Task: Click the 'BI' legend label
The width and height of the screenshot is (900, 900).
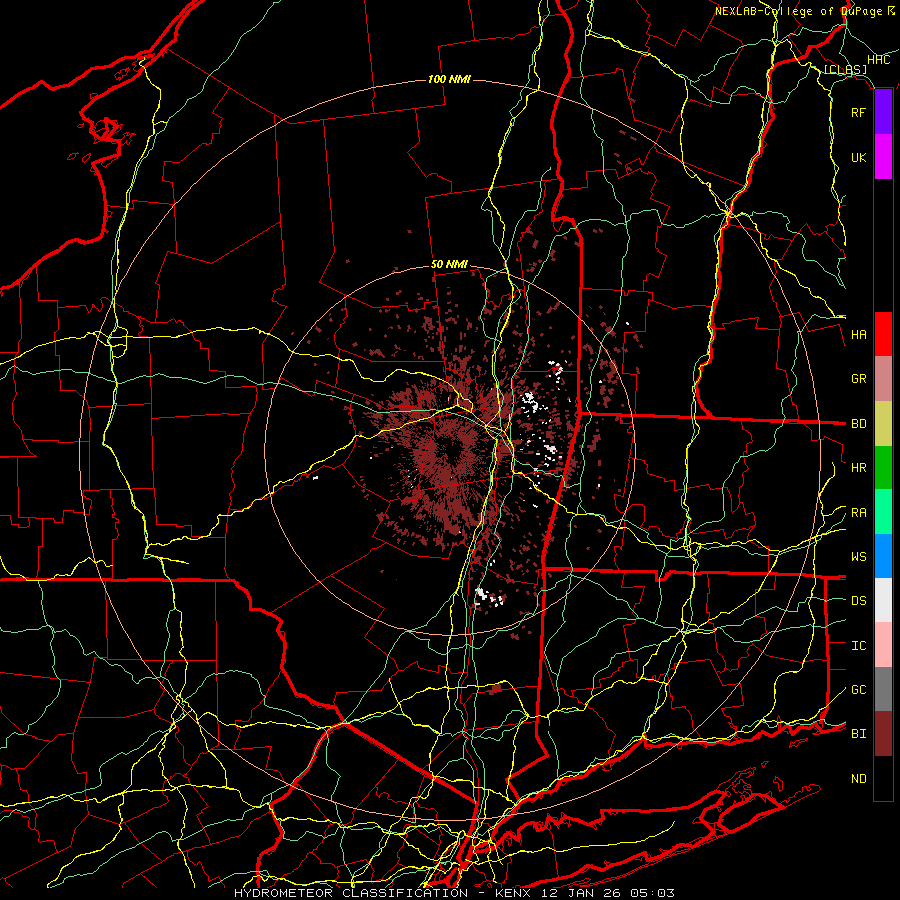Action: click(x=858, y=734)
